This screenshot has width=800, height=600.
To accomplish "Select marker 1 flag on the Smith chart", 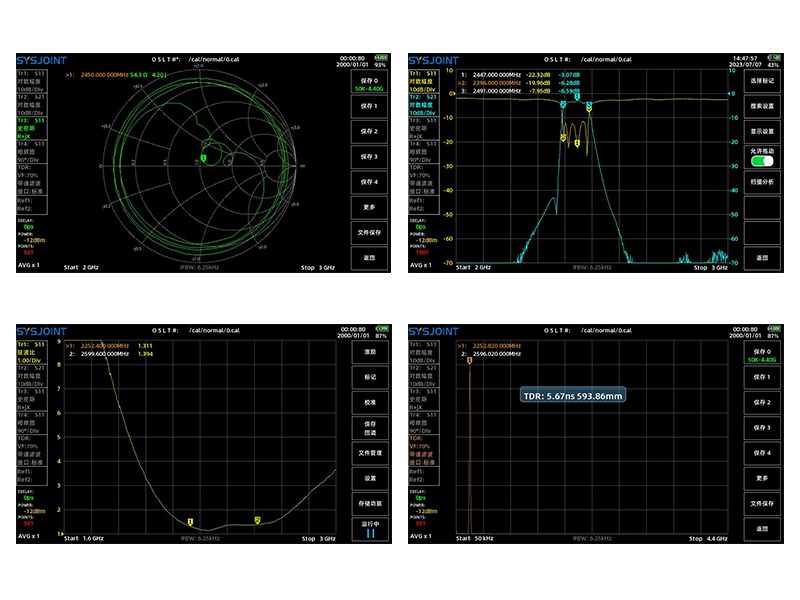I will [204, 158].
